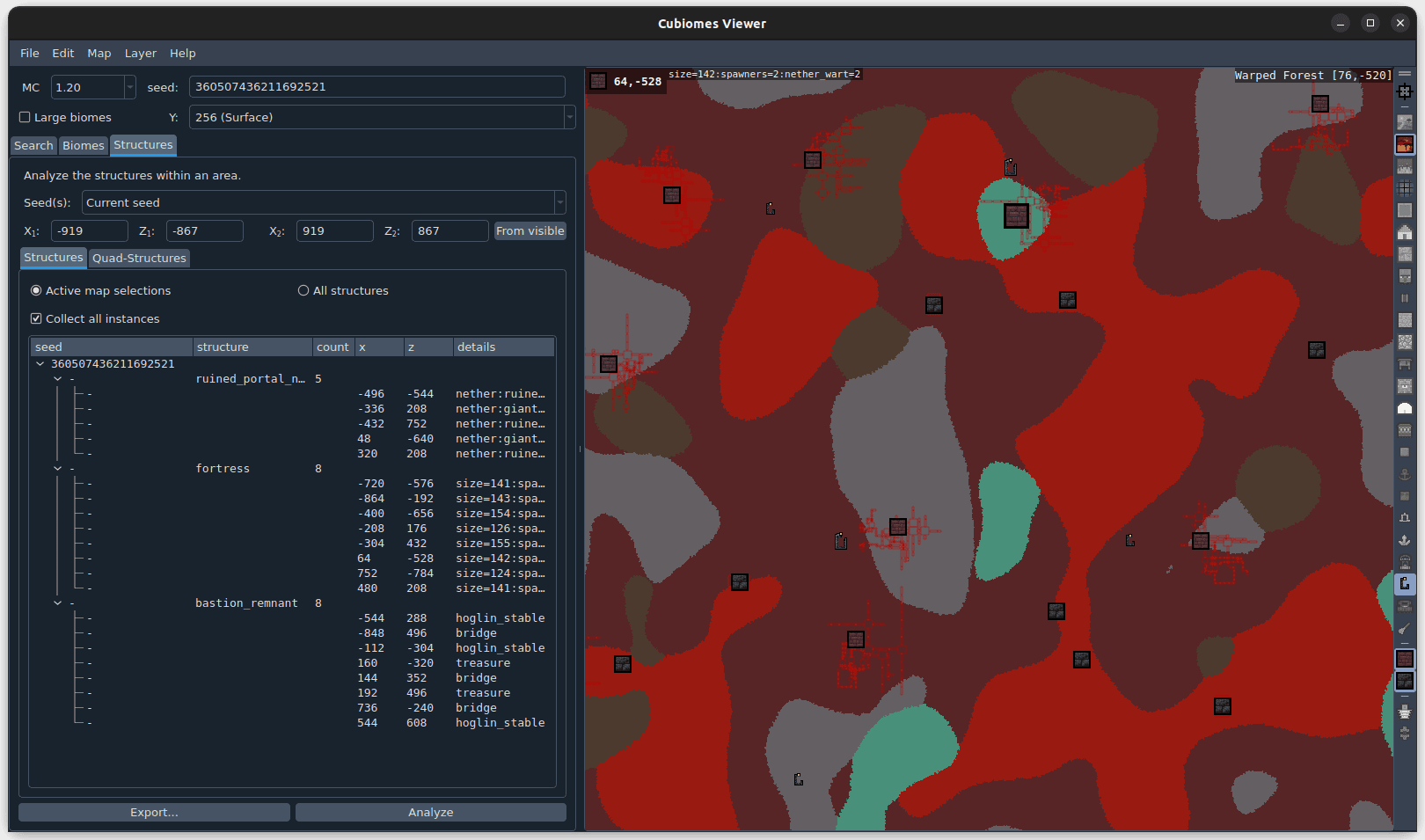Click the Z2 field showing 867
1425x840 pixels.
point(449,230)
